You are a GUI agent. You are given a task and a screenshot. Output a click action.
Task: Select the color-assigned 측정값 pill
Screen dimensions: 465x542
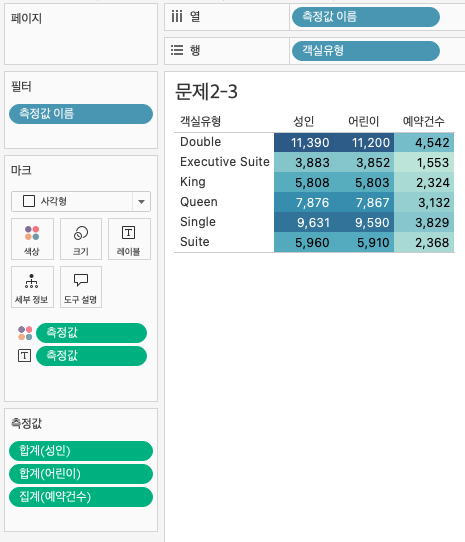[x=92, y=333]
